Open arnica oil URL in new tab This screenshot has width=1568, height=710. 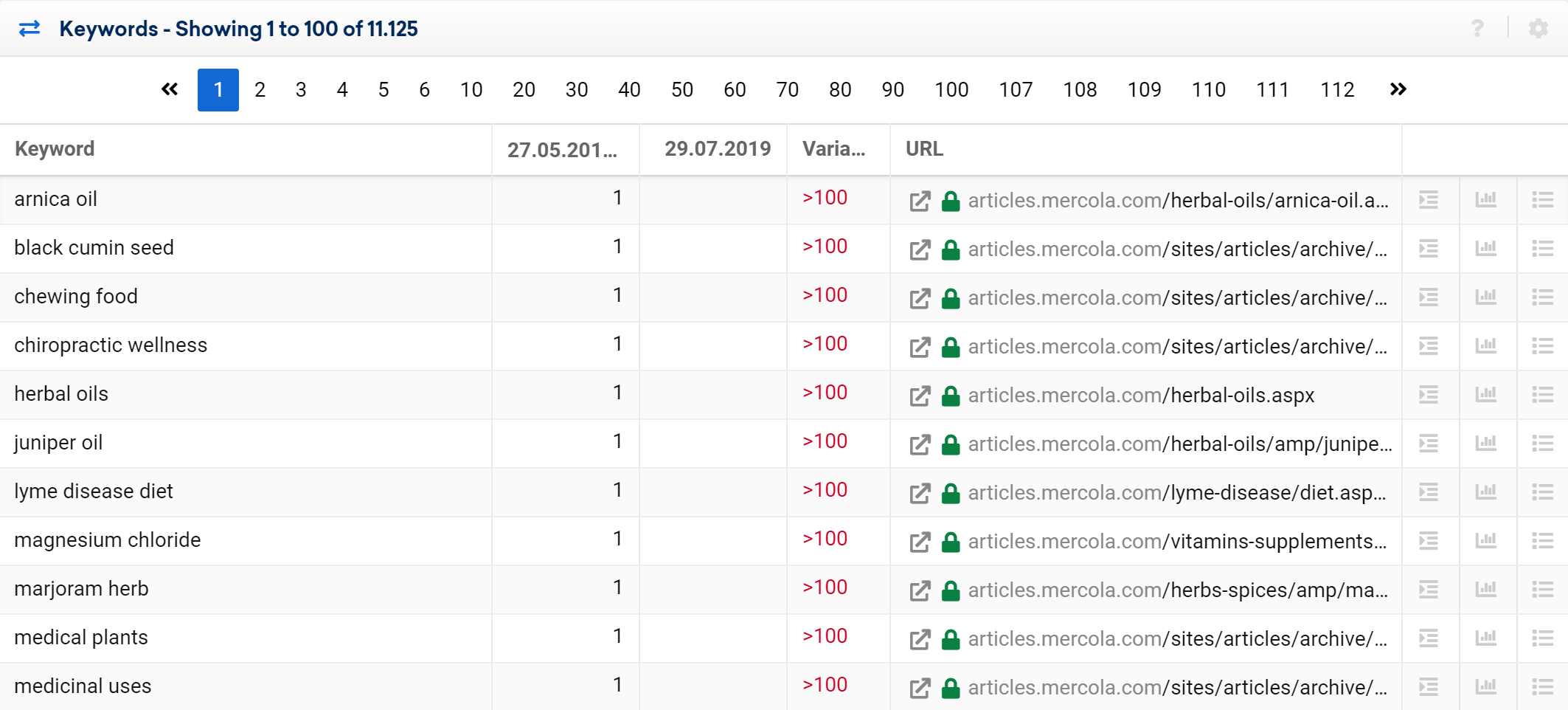tap(920, 201)
